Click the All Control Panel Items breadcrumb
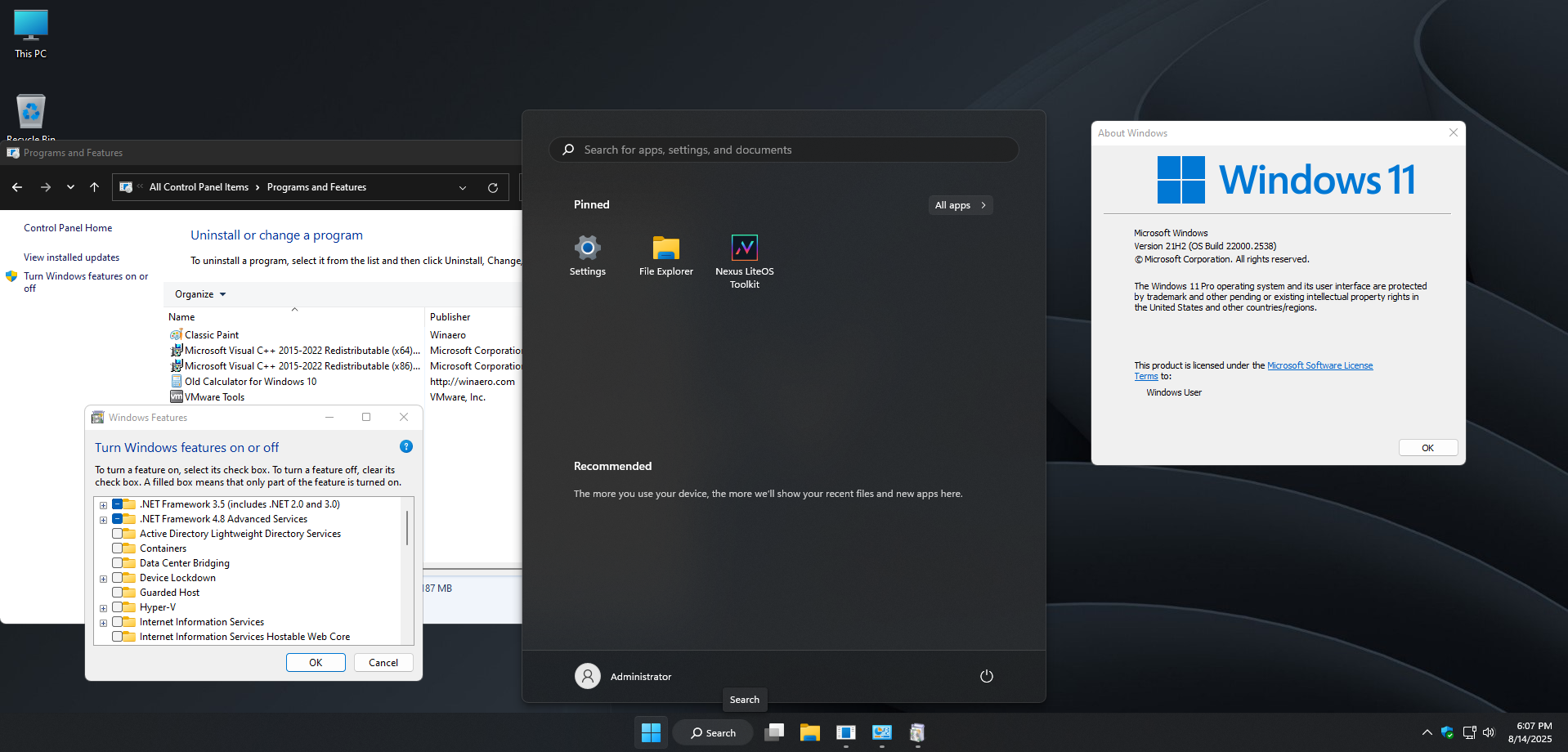 [x=199, y=187]
